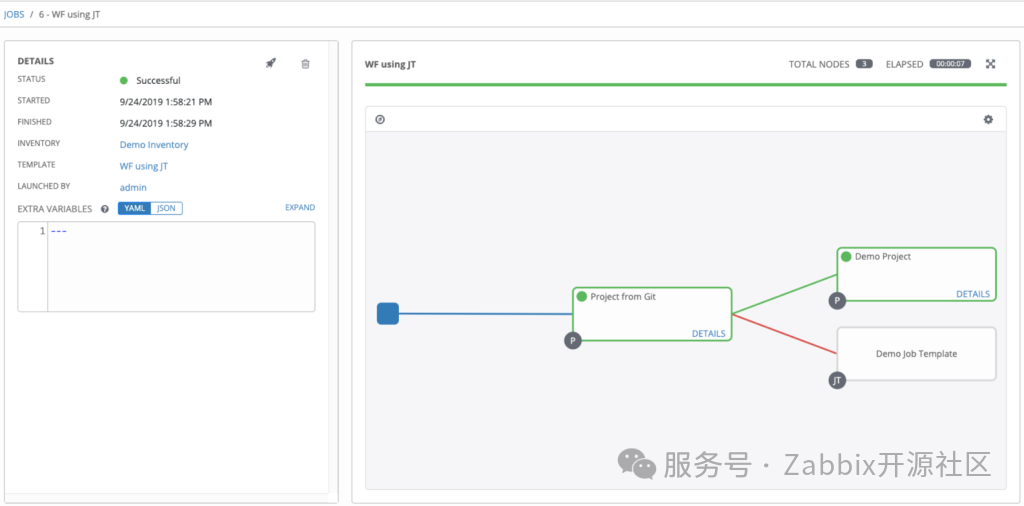Open the Demo Inventory link
Screen dimensions: 1024x506
click(154, 145)
